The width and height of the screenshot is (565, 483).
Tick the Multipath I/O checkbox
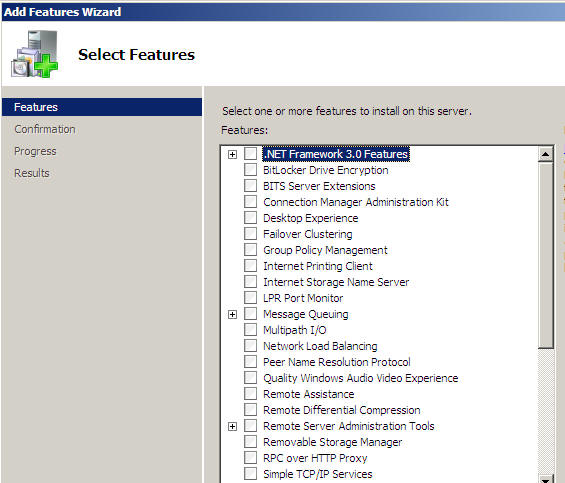point(250,330)
